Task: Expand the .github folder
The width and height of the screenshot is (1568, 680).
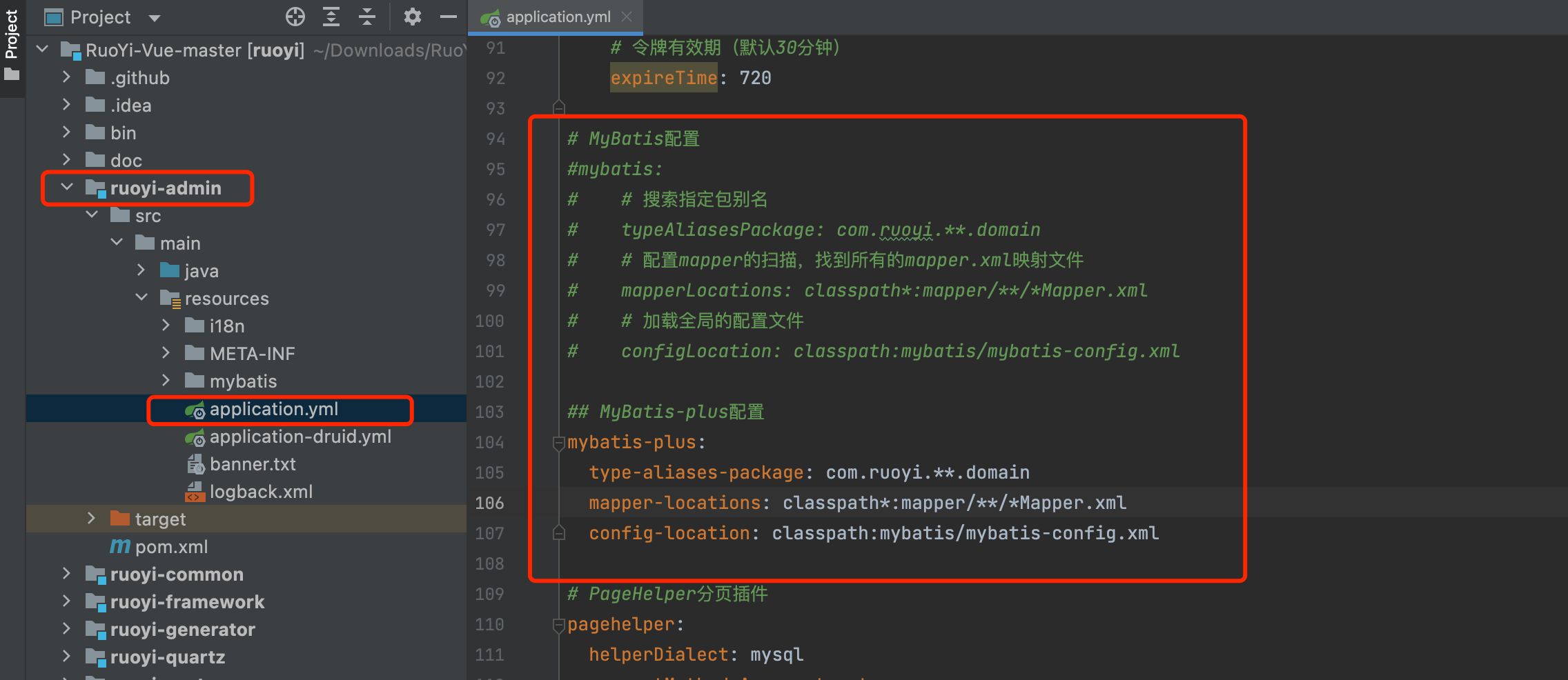Action: tap(67, 77)
